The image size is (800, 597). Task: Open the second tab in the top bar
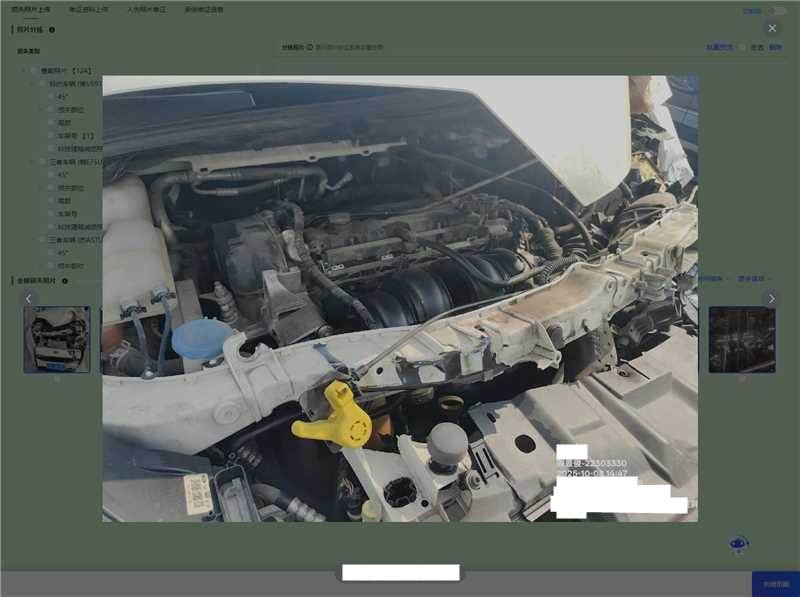coord(88,10)
